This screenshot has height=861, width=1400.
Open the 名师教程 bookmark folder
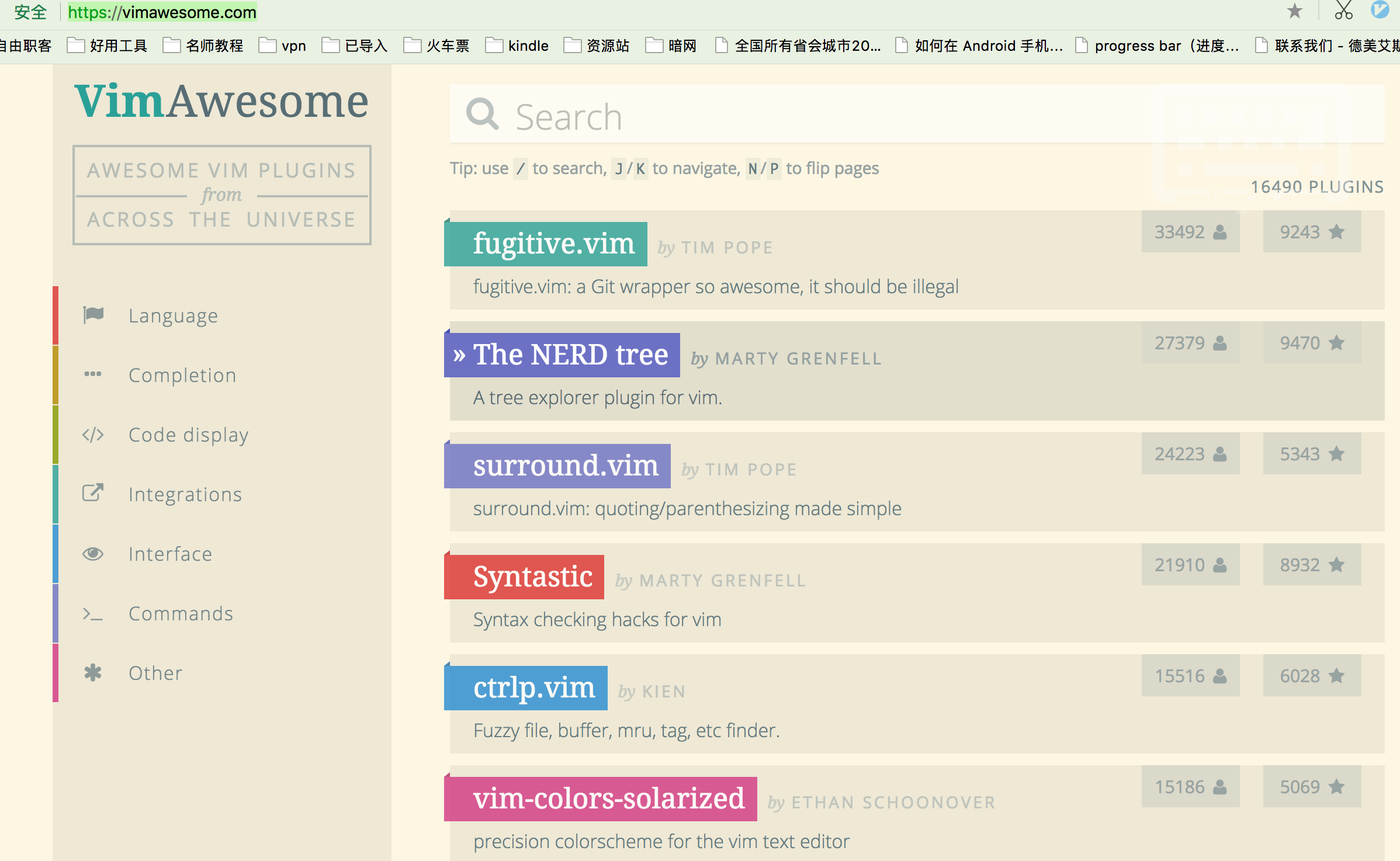click(x=203, y=46)
